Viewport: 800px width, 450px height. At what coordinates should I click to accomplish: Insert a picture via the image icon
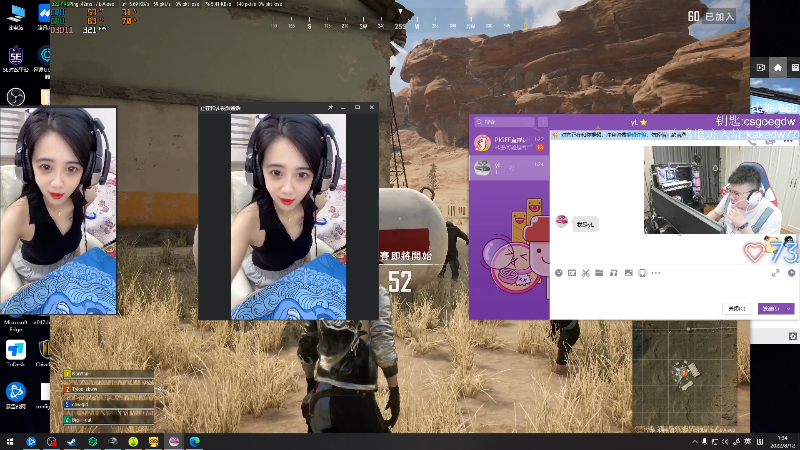click(x=629, y=273)
